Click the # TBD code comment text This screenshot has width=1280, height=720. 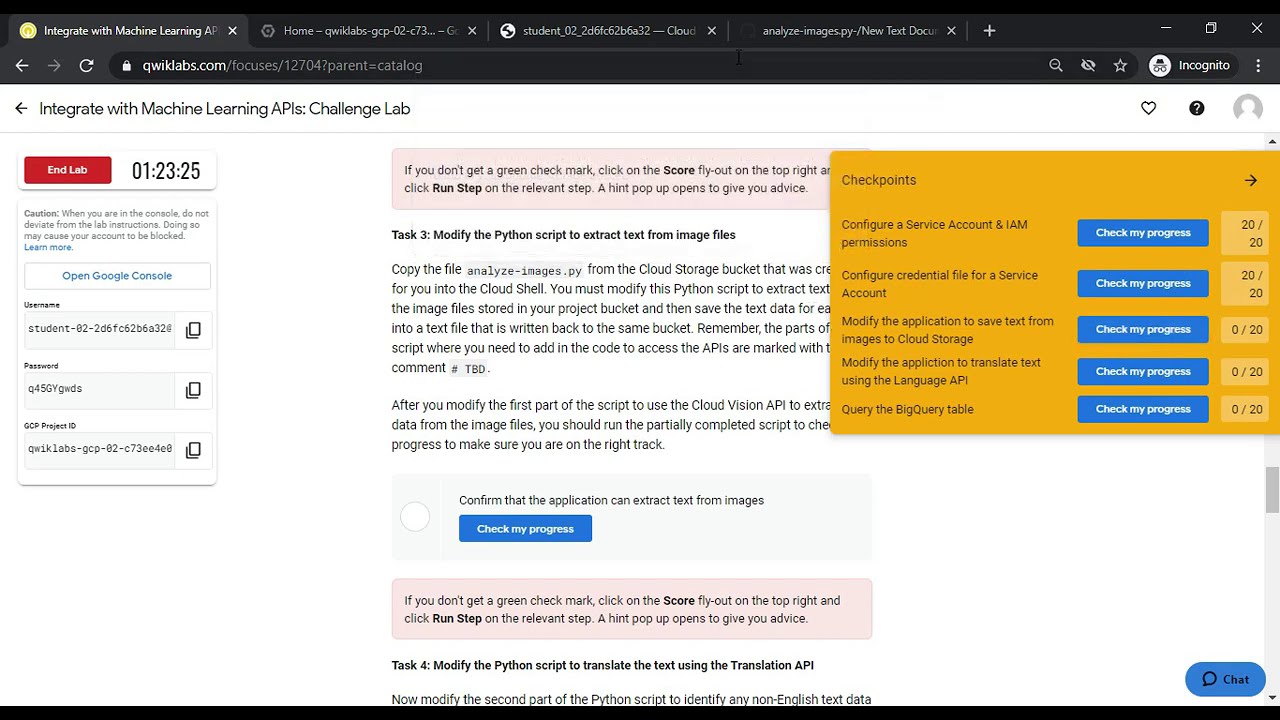468,369
